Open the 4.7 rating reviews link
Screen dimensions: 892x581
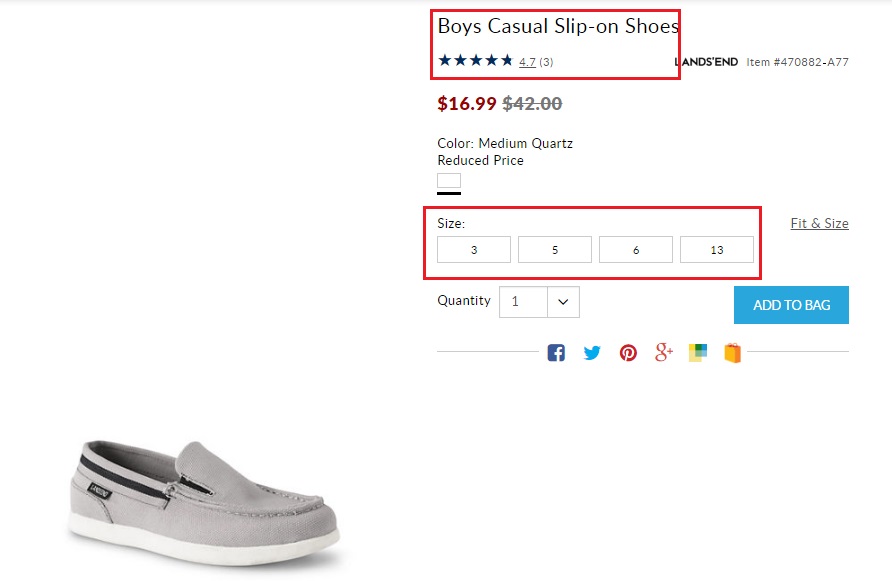point(527,62)
